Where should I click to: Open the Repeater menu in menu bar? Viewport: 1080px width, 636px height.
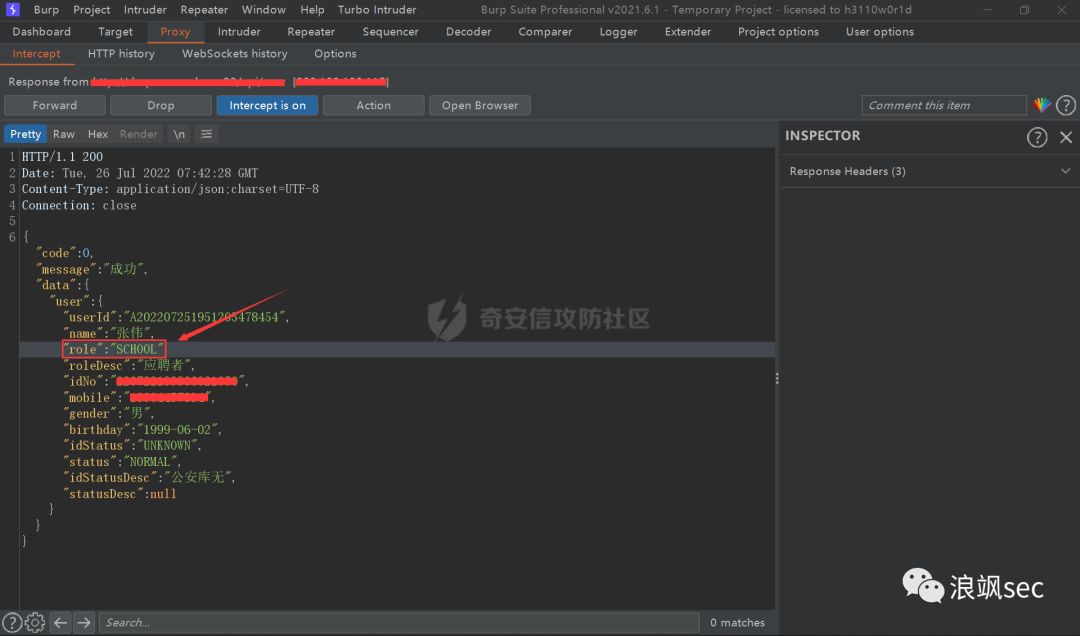coord(204,10)
